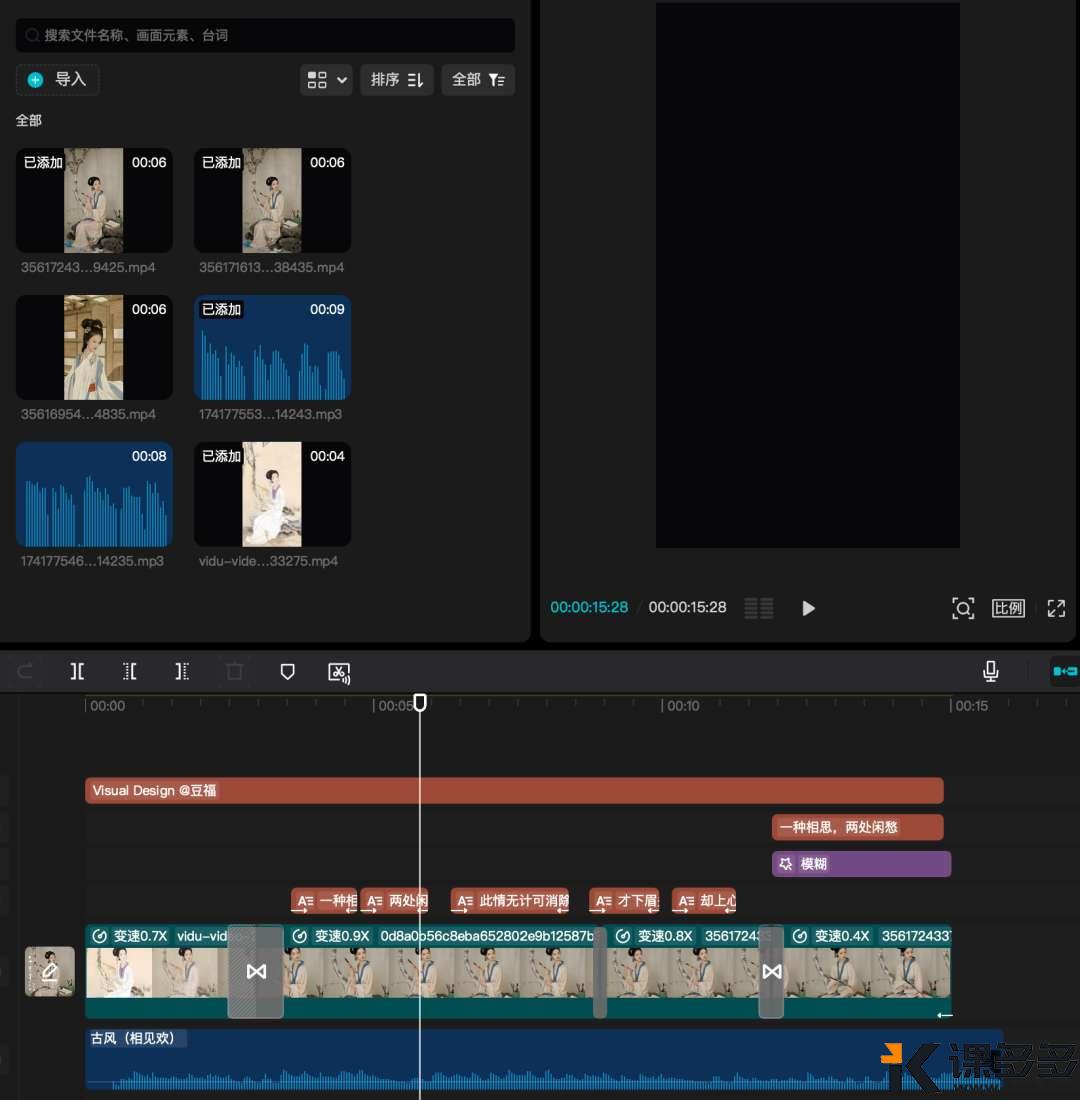Select media clip 35616954...4835.mp4 thumbnail
The width and height of the screenshot is (1080, 1100).
click(x=94, y=347)
